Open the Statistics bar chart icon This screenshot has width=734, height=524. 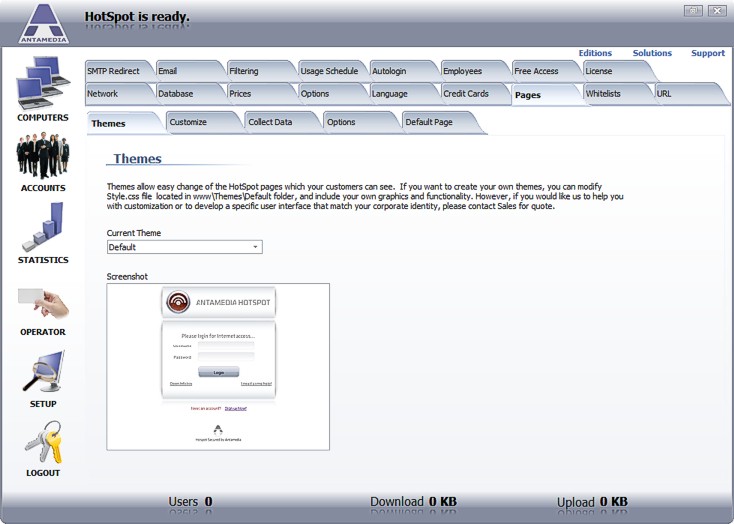click(43, 227)
